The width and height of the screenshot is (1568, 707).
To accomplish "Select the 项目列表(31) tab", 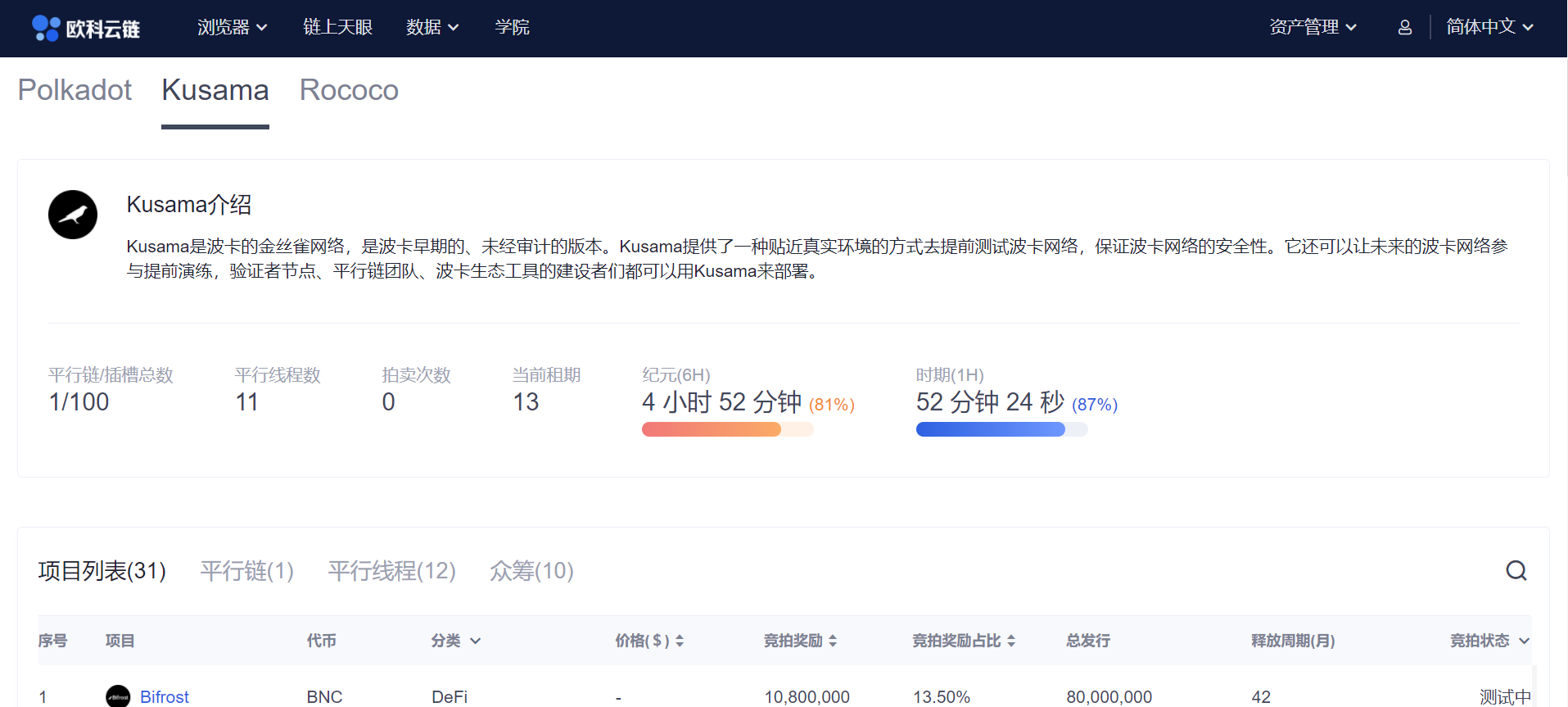I will pos(102,570).
